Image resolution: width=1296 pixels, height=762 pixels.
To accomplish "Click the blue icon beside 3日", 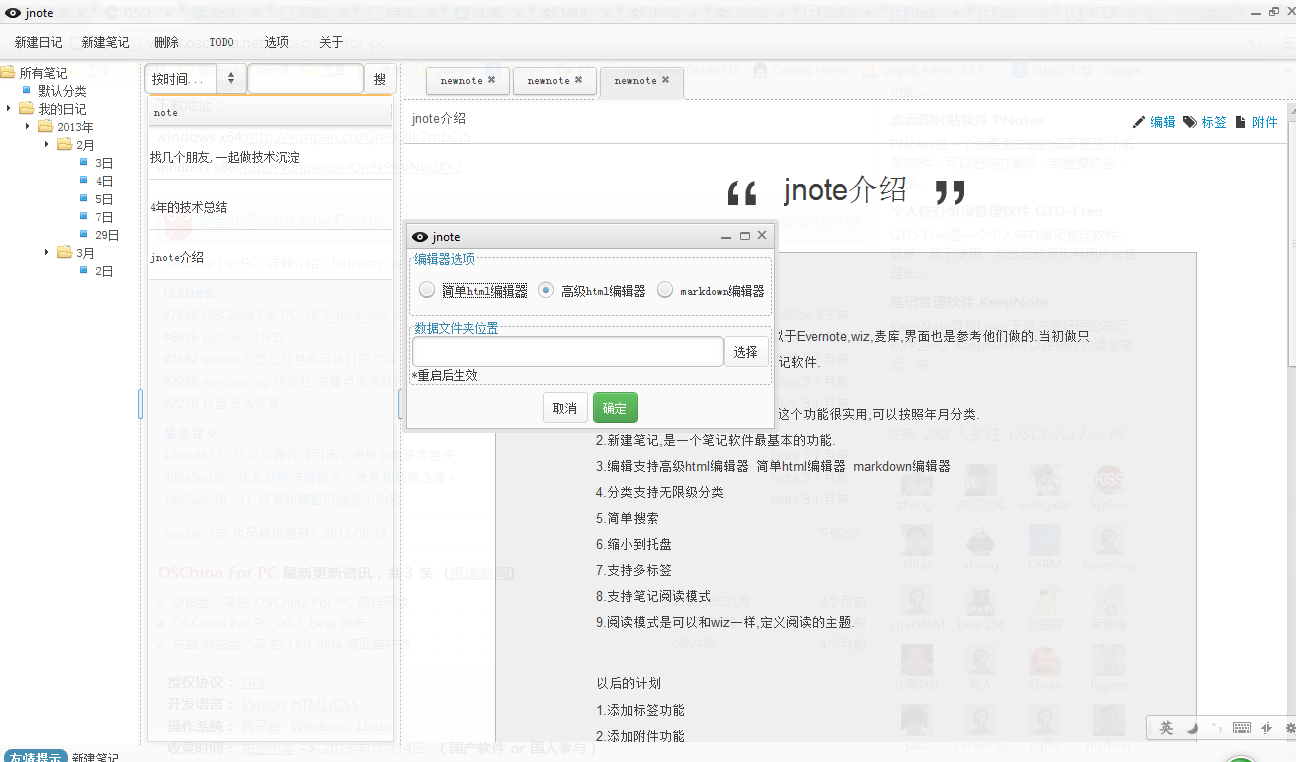I will coord(84,163).
